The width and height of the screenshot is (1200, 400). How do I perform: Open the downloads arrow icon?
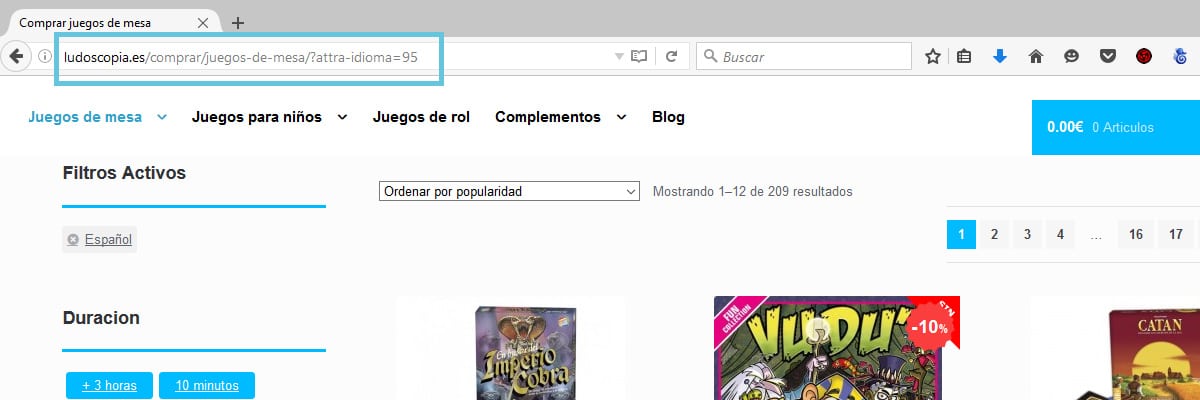pyautogui.click(x=999, y=57)
